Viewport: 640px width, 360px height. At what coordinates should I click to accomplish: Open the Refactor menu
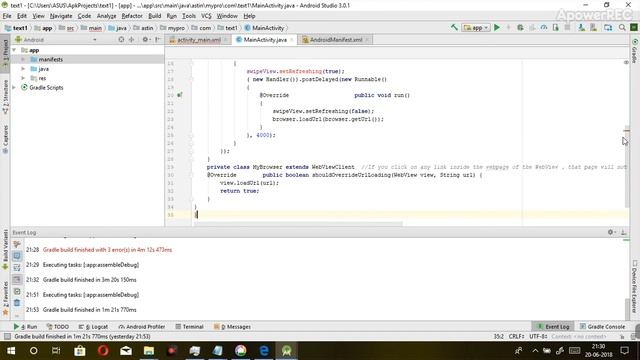(x=132, y=16)
